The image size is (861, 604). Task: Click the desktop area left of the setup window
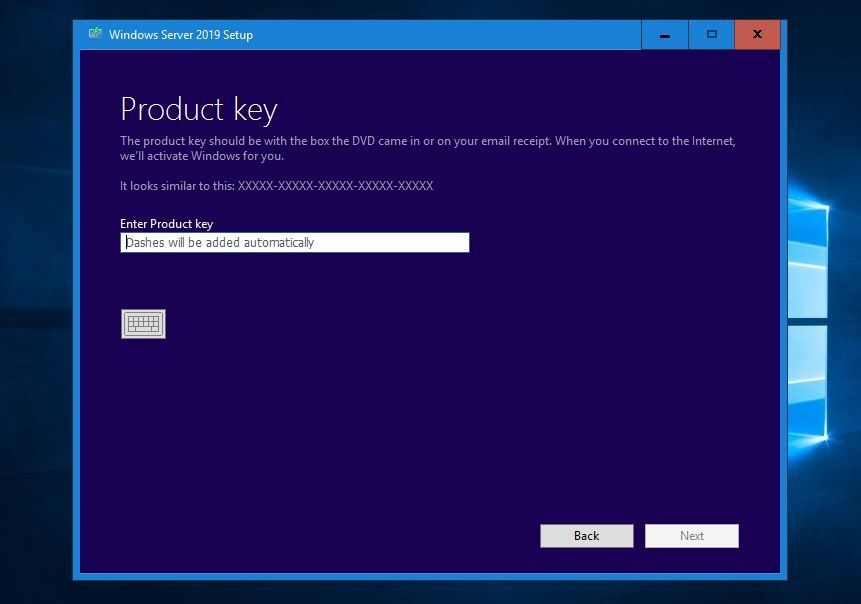coord(35,300)
